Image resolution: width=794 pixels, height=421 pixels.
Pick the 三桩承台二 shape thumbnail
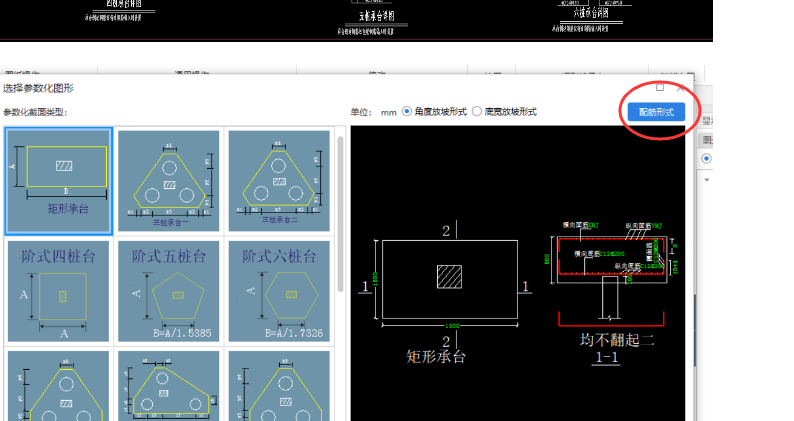279,181
